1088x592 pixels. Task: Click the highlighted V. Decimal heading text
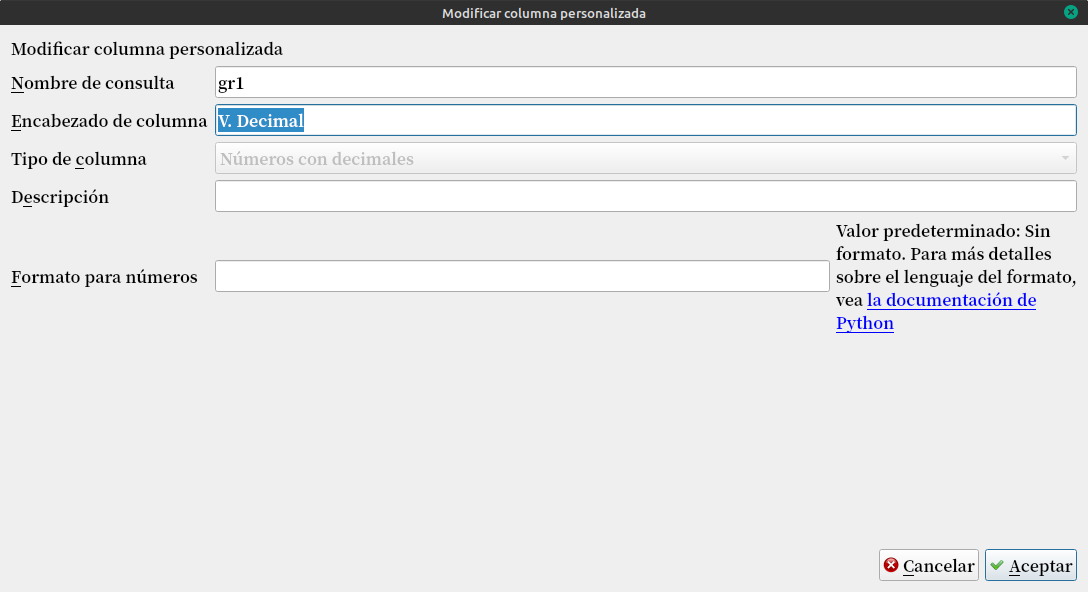261,121
